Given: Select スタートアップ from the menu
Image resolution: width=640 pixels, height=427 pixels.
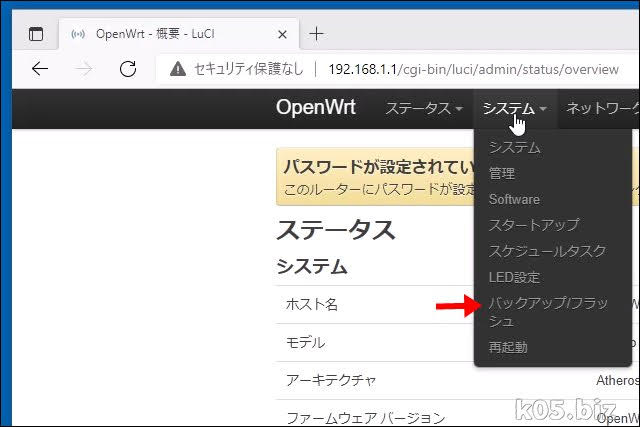Looking at the screenshot, I should pos(534,225).
